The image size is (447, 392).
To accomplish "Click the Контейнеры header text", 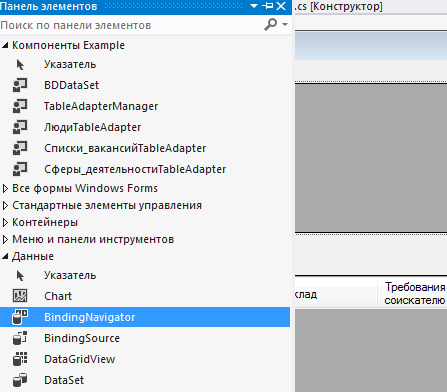I will pos(45,222).
